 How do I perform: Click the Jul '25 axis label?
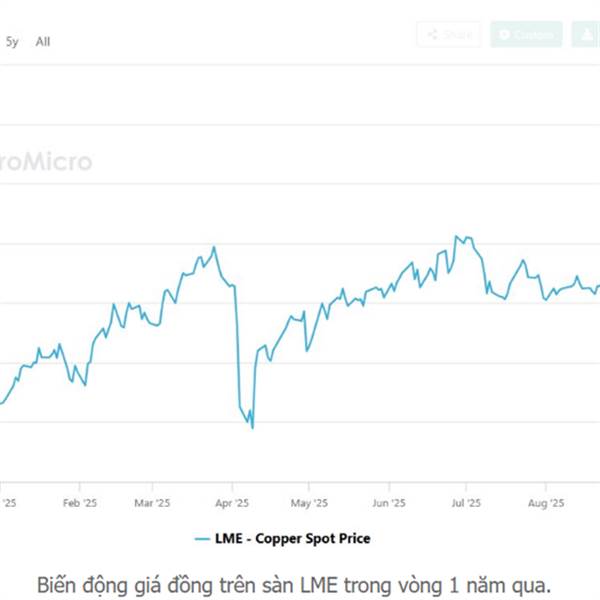(466, 503)
